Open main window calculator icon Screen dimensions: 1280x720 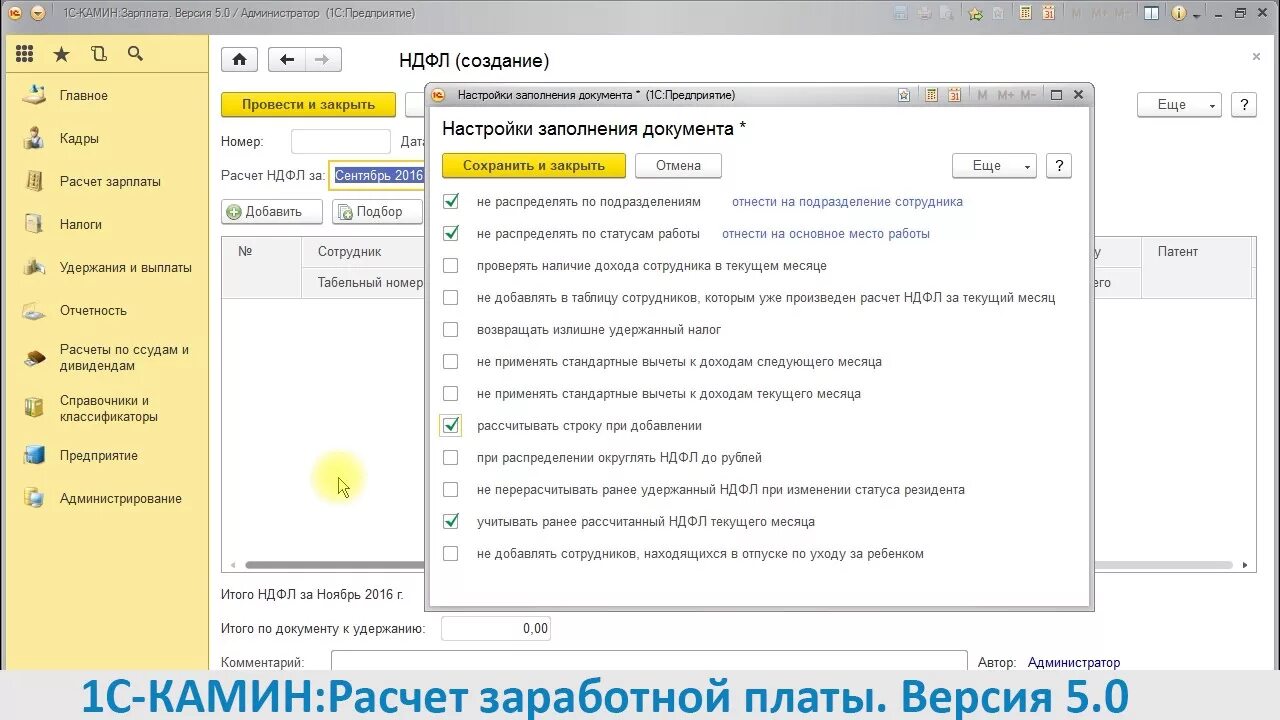[1025, 13]
